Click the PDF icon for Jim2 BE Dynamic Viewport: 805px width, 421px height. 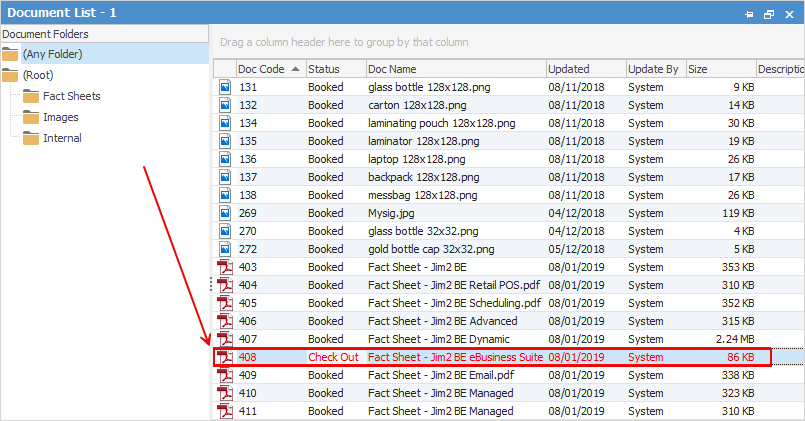click(x=225, y=339)
